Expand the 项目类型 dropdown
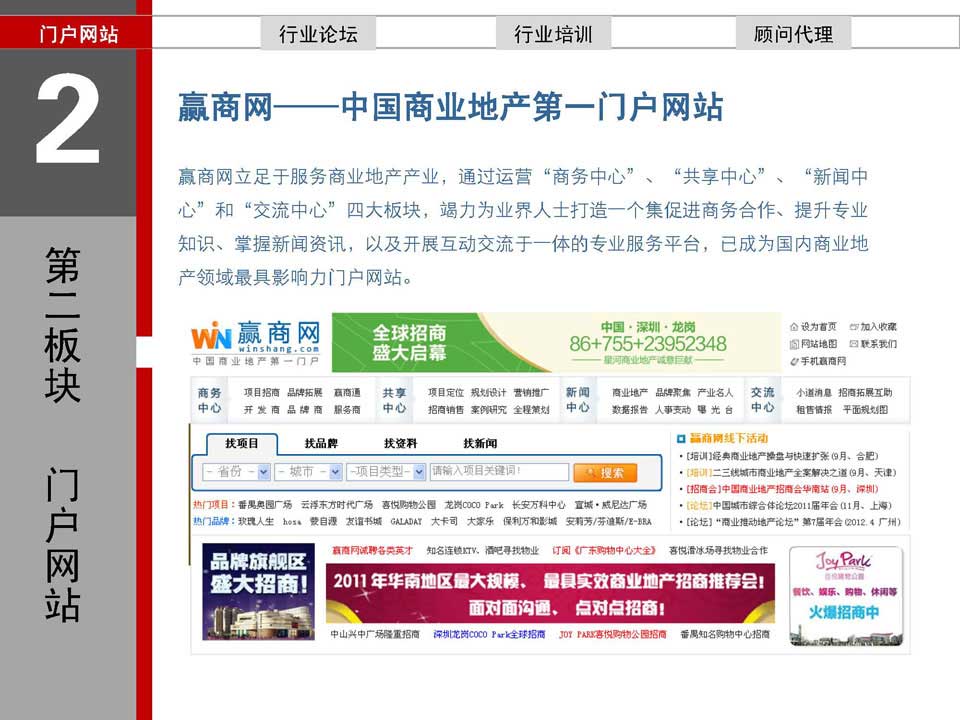This screenshot has width=960, height=720. tap(386, 471)
